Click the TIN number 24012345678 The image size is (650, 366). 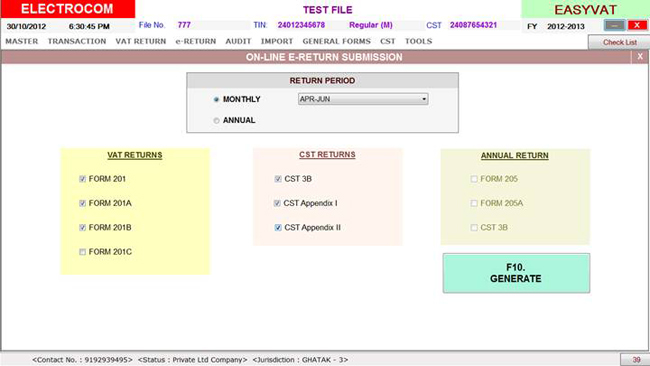click(301, 25)
